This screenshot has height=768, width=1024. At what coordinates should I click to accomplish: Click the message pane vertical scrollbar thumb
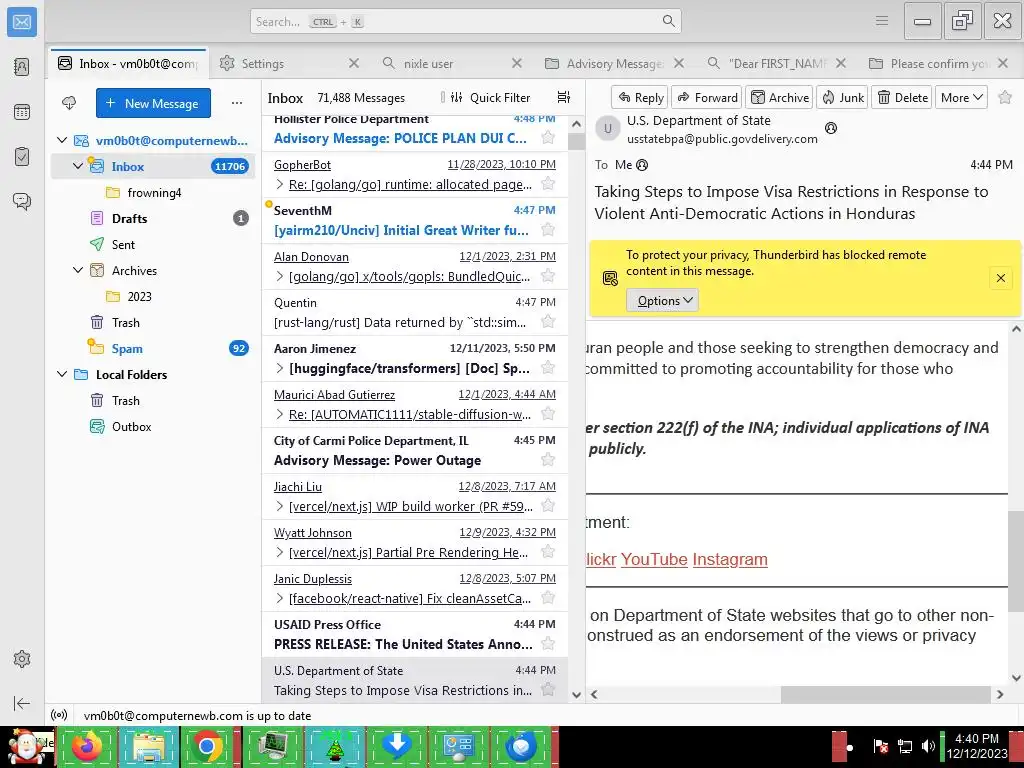pos(1016,562)
